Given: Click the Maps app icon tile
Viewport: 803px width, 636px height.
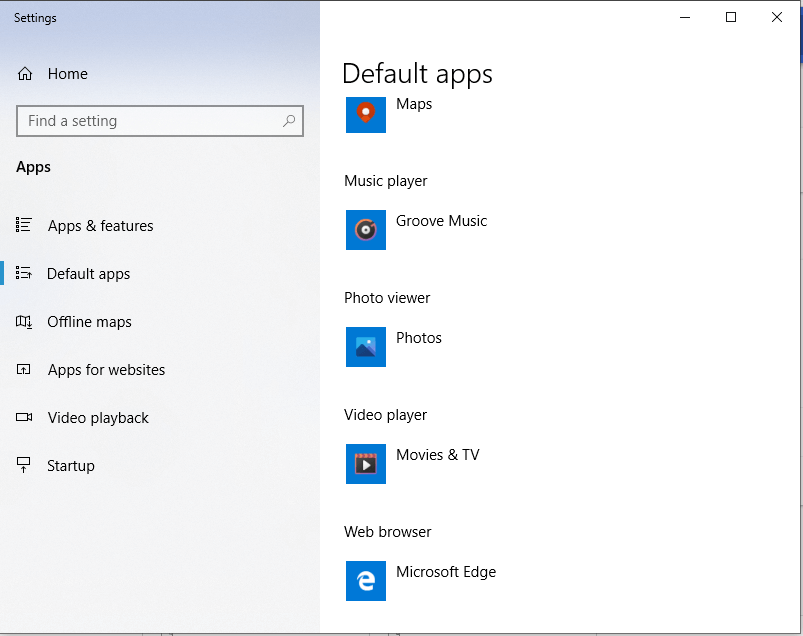Looking at the screenshot, I should coord(366,115).
